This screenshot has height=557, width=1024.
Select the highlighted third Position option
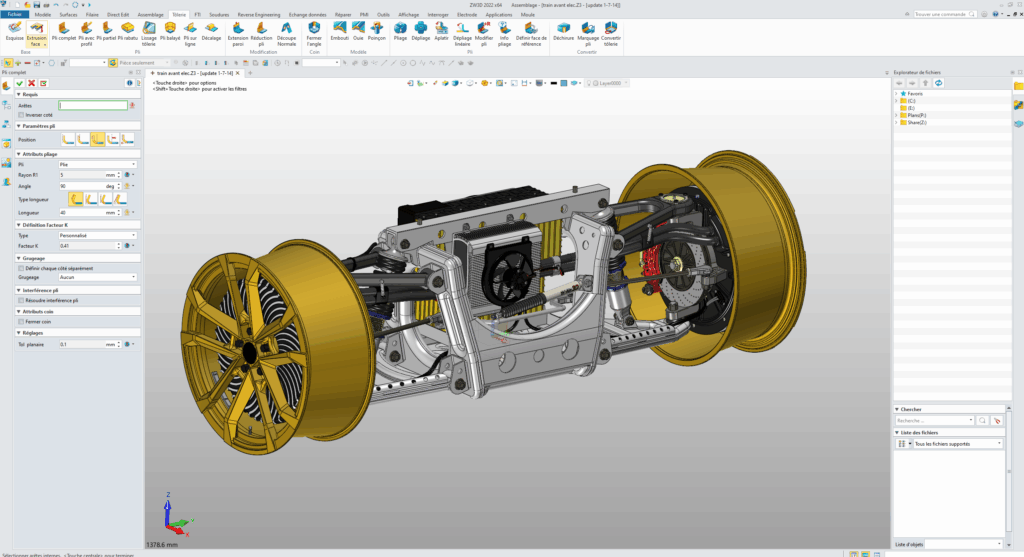pyautogui.click(x=98, y=139)
